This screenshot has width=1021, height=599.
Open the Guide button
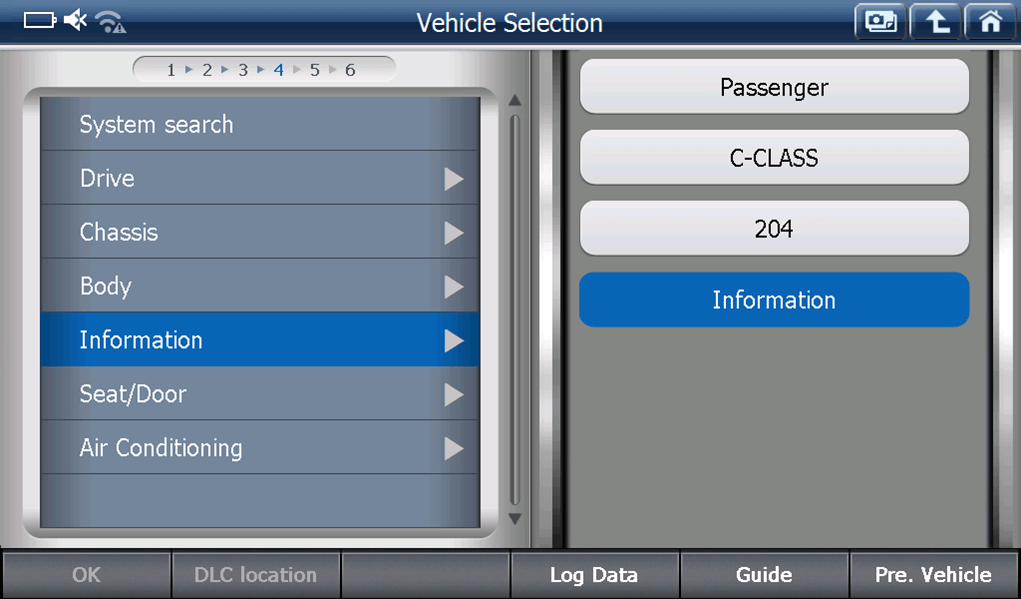tap(764, 575)
